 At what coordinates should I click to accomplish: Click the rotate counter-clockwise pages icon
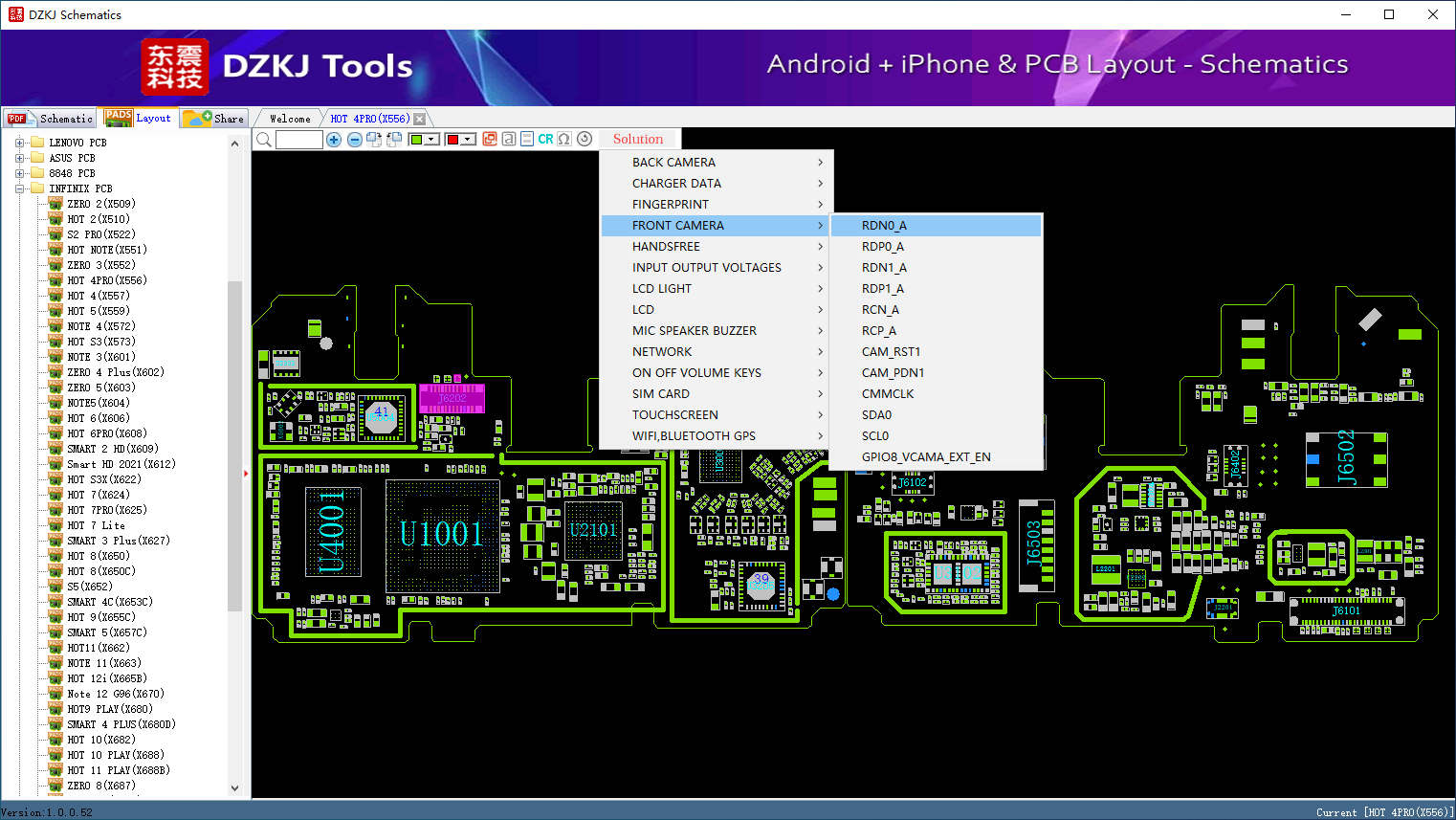393,140
